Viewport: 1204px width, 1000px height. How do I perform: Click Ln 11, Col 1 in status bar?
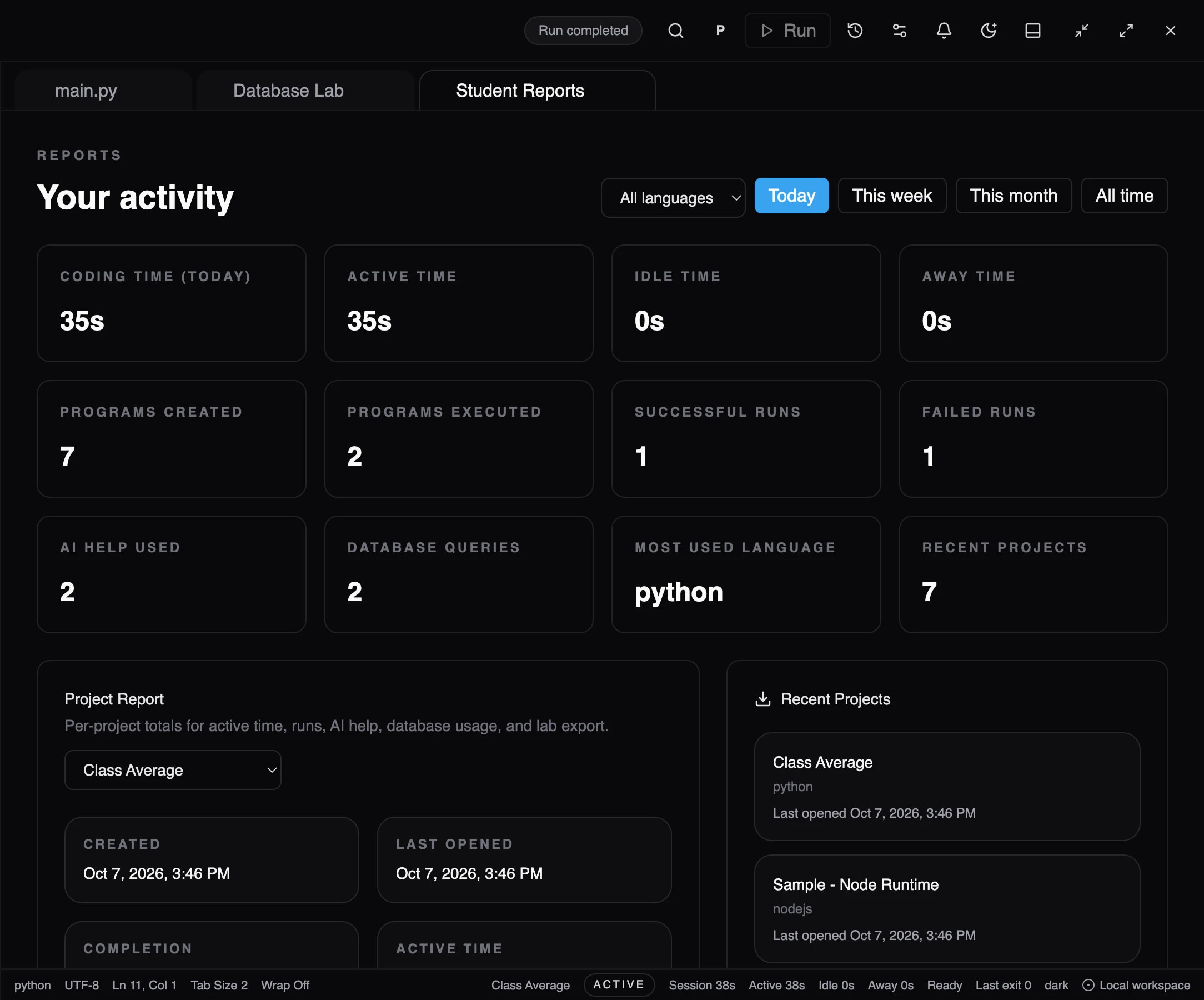click(144, 985)
